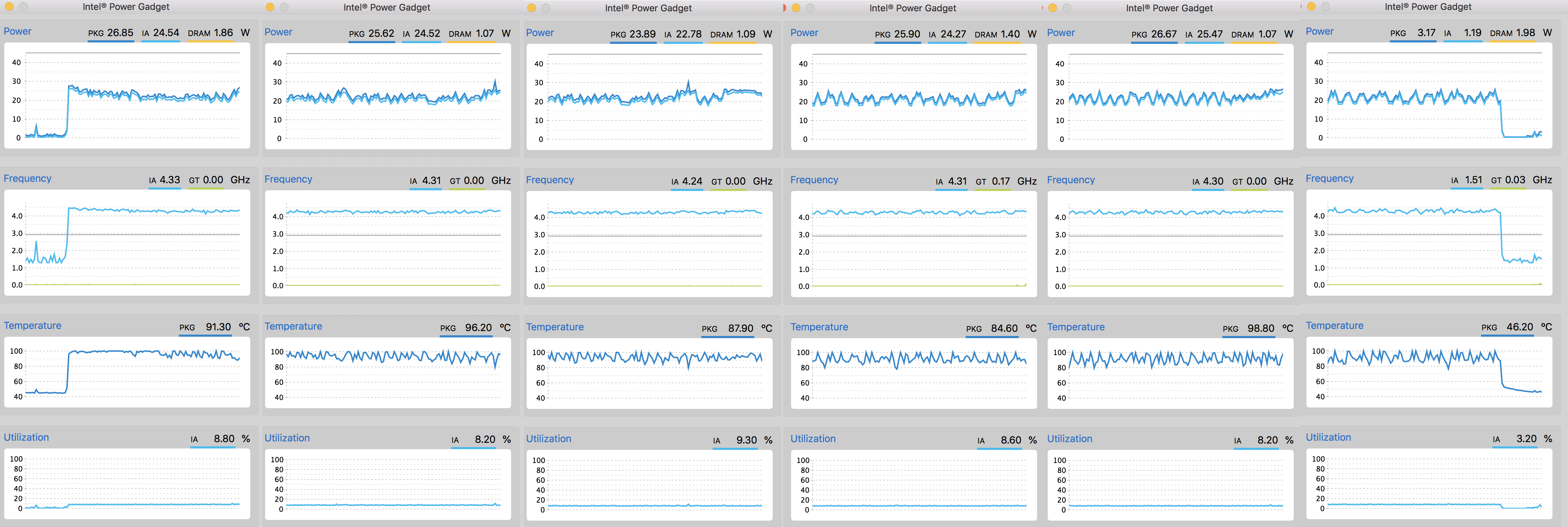Click gray zoom button of the 91.30 °C window

click(23, 7)
